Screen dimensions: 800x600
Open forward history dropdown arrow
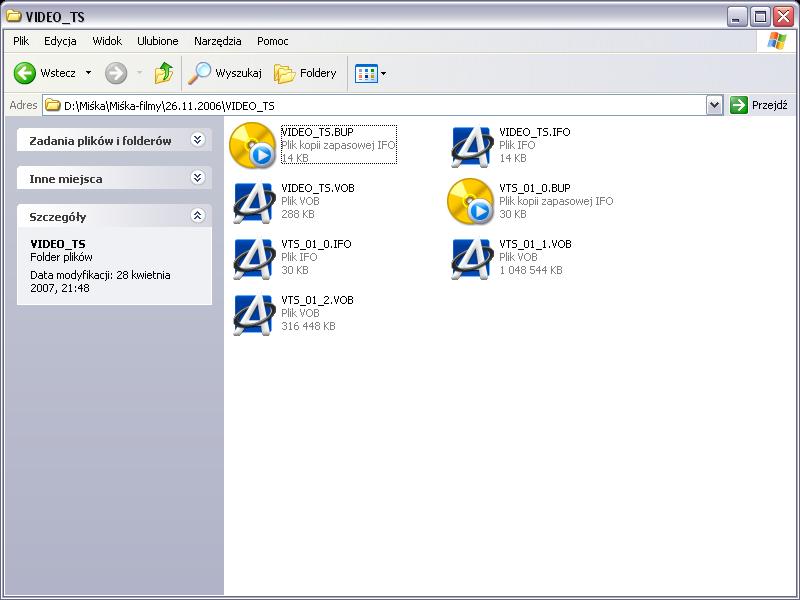[x=139, y=73]
